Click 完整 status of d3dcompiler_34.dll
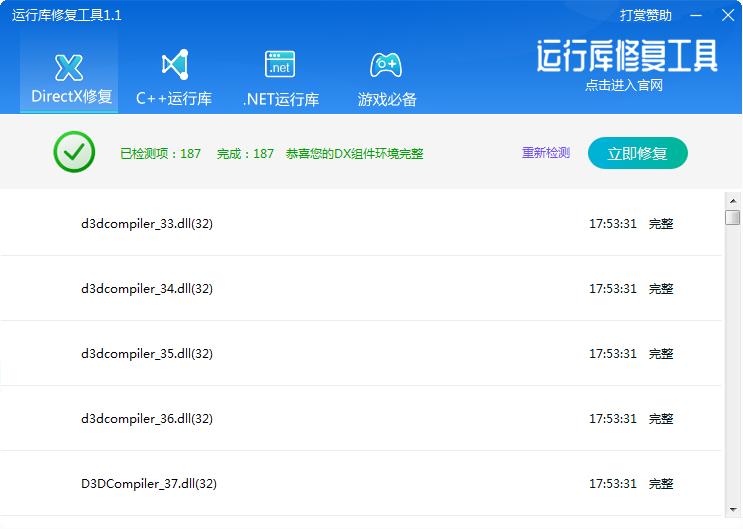Screen dimensions: 743x529 point(661,288)
